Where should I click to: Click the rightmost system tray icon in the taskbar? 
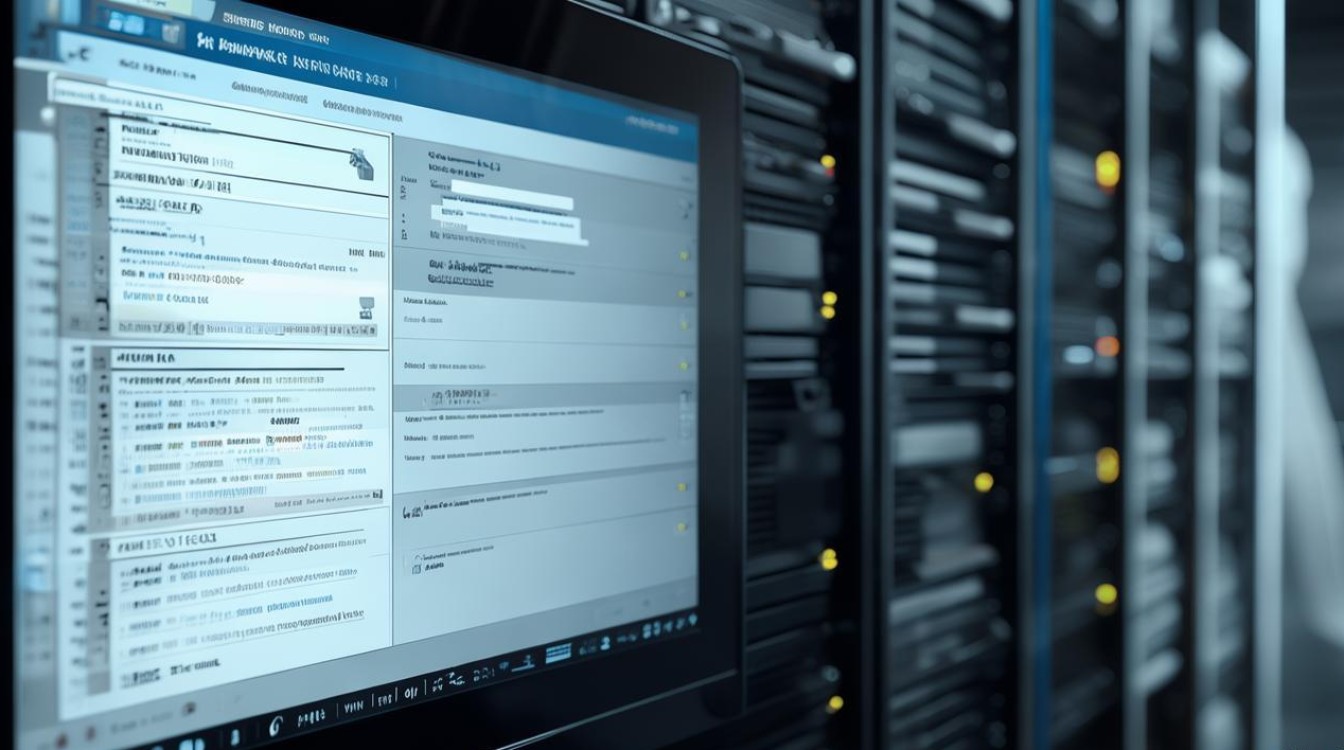click(689, 619)
